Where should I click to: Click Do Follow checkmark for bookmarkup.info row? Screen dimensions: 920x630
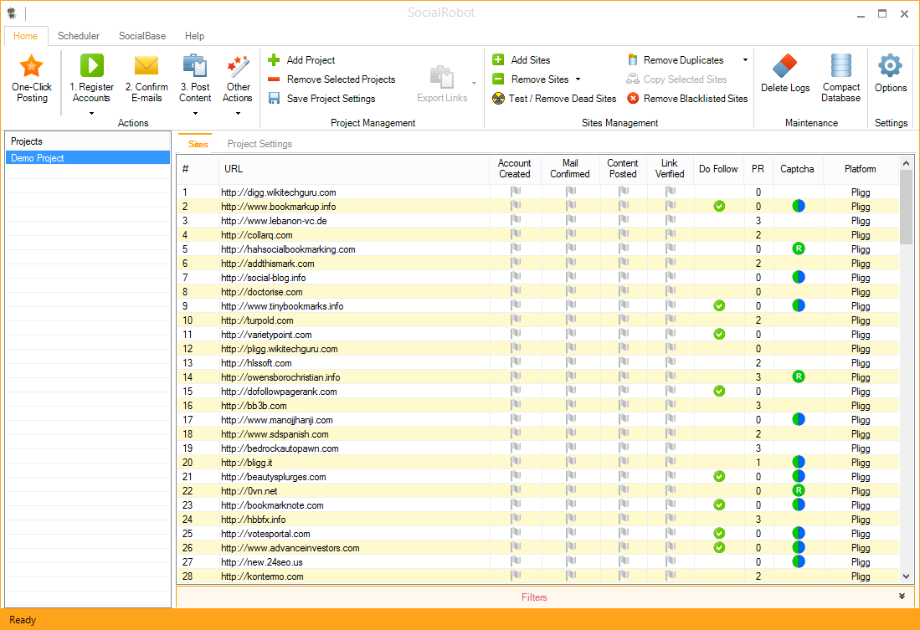[719, 206]
